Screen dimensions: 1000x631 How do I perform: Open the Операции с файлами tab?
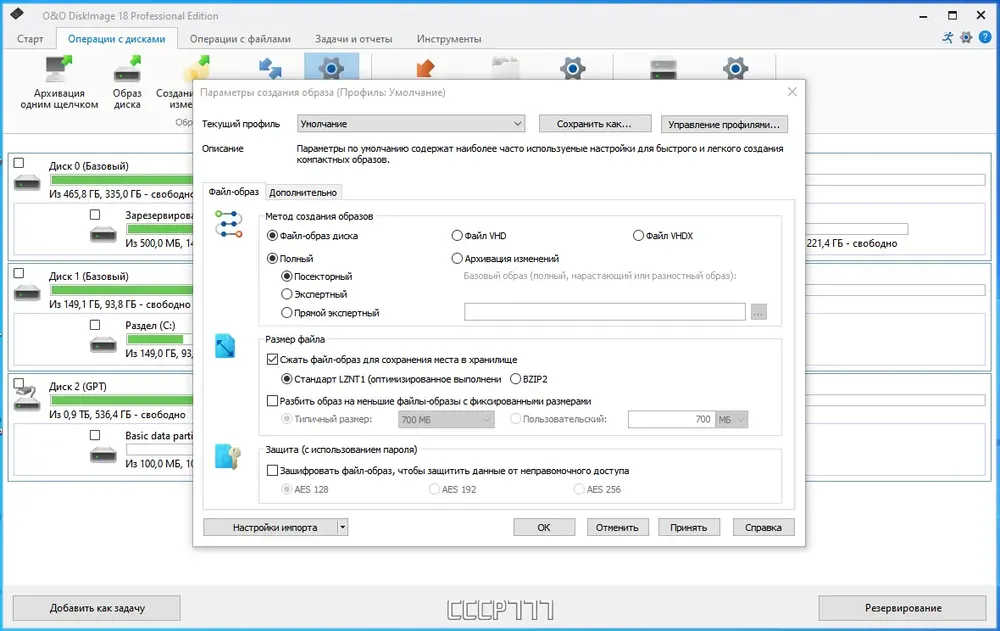click(x=240, y=39)
